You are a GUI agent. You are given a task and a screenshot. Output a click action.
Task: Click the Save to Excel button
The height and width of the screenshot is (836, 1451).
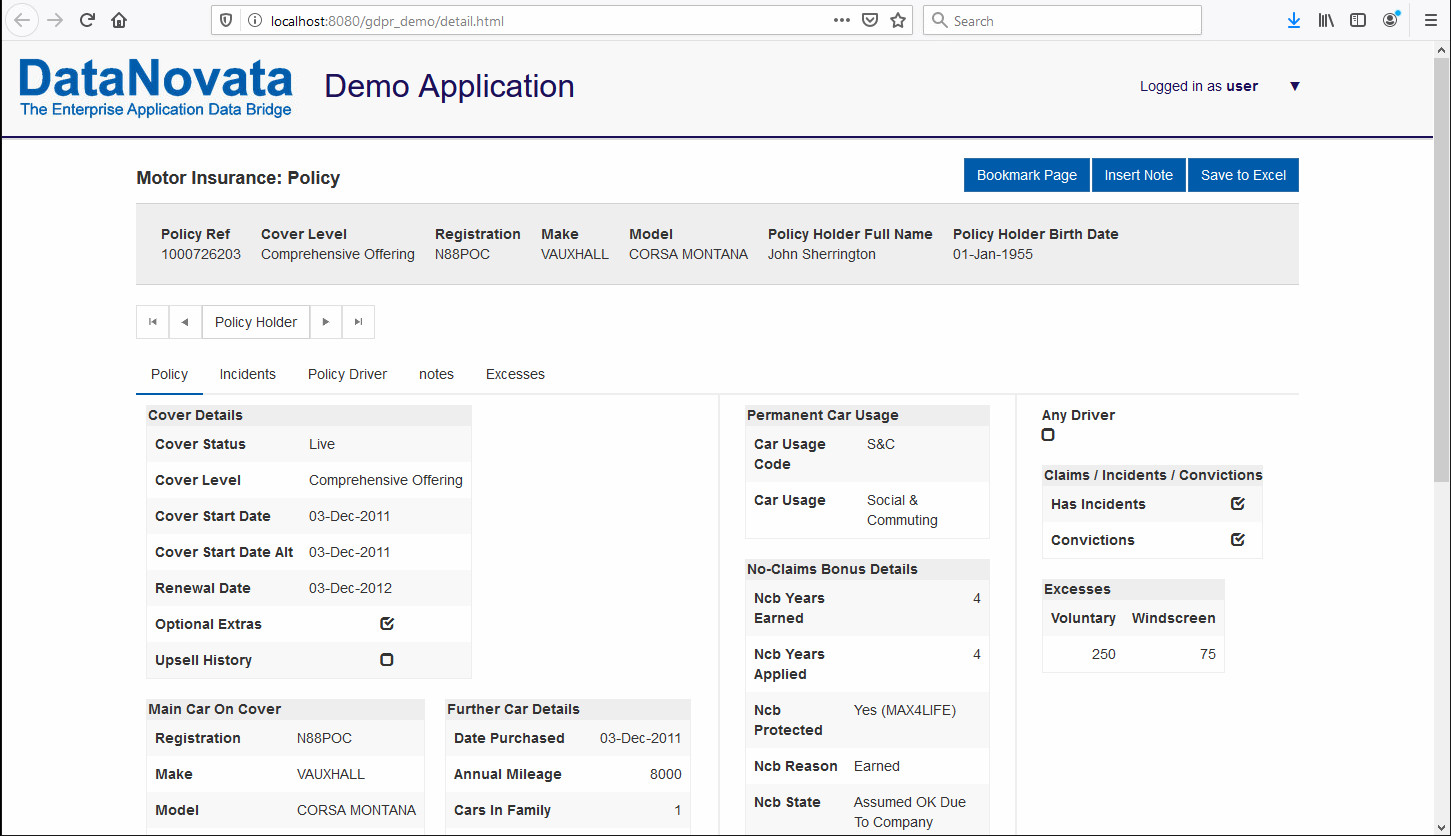(1243, 175)
